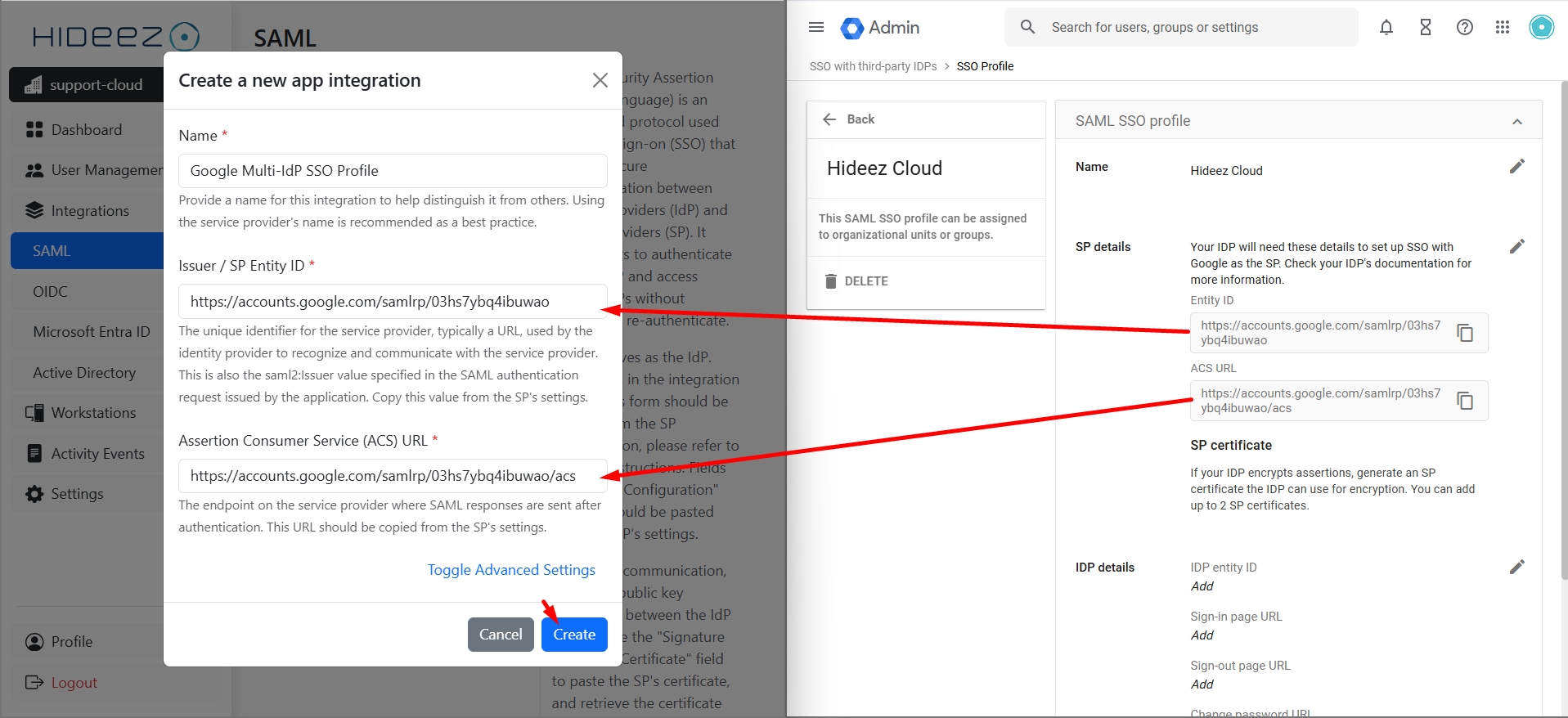Open the notifications bell
This screenshot has height=718, width=1568.
[1386, 28]
